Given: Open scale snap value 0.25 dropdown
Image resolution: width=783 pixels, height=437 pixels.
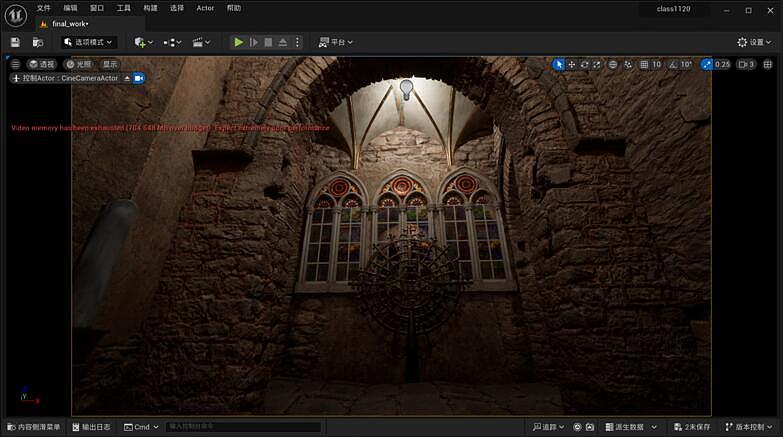Looking at the screenshot, I should (x=722, y=64).
